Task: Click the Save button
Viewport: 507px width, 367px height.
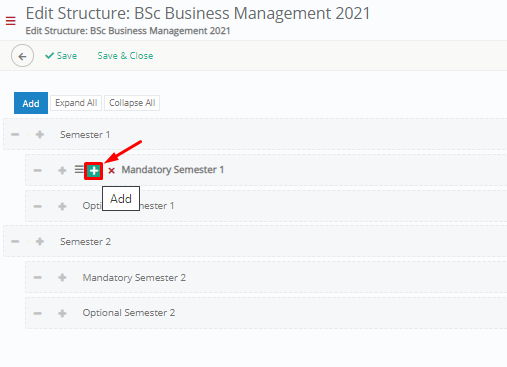Action: (61, 56)
